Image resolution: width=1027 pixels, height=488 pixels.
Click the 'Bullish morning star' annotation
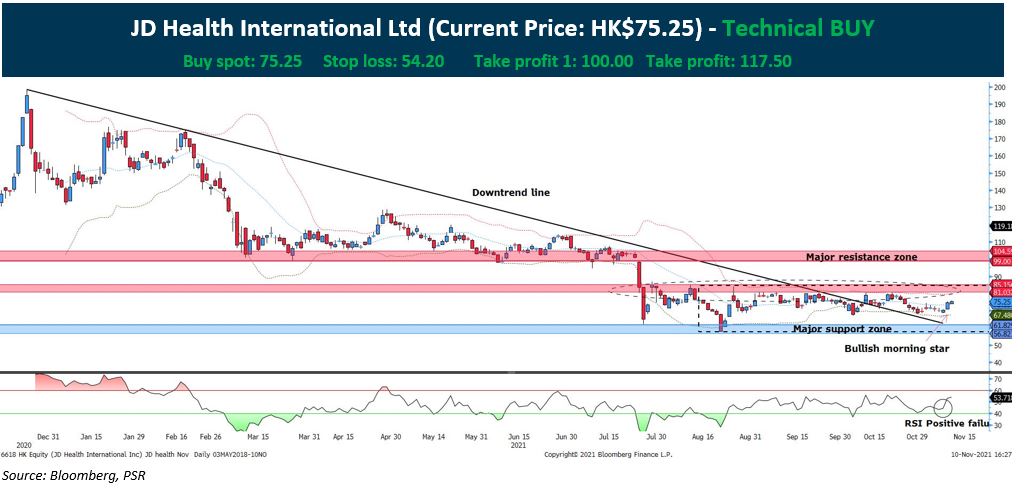(x=897, y=348)
